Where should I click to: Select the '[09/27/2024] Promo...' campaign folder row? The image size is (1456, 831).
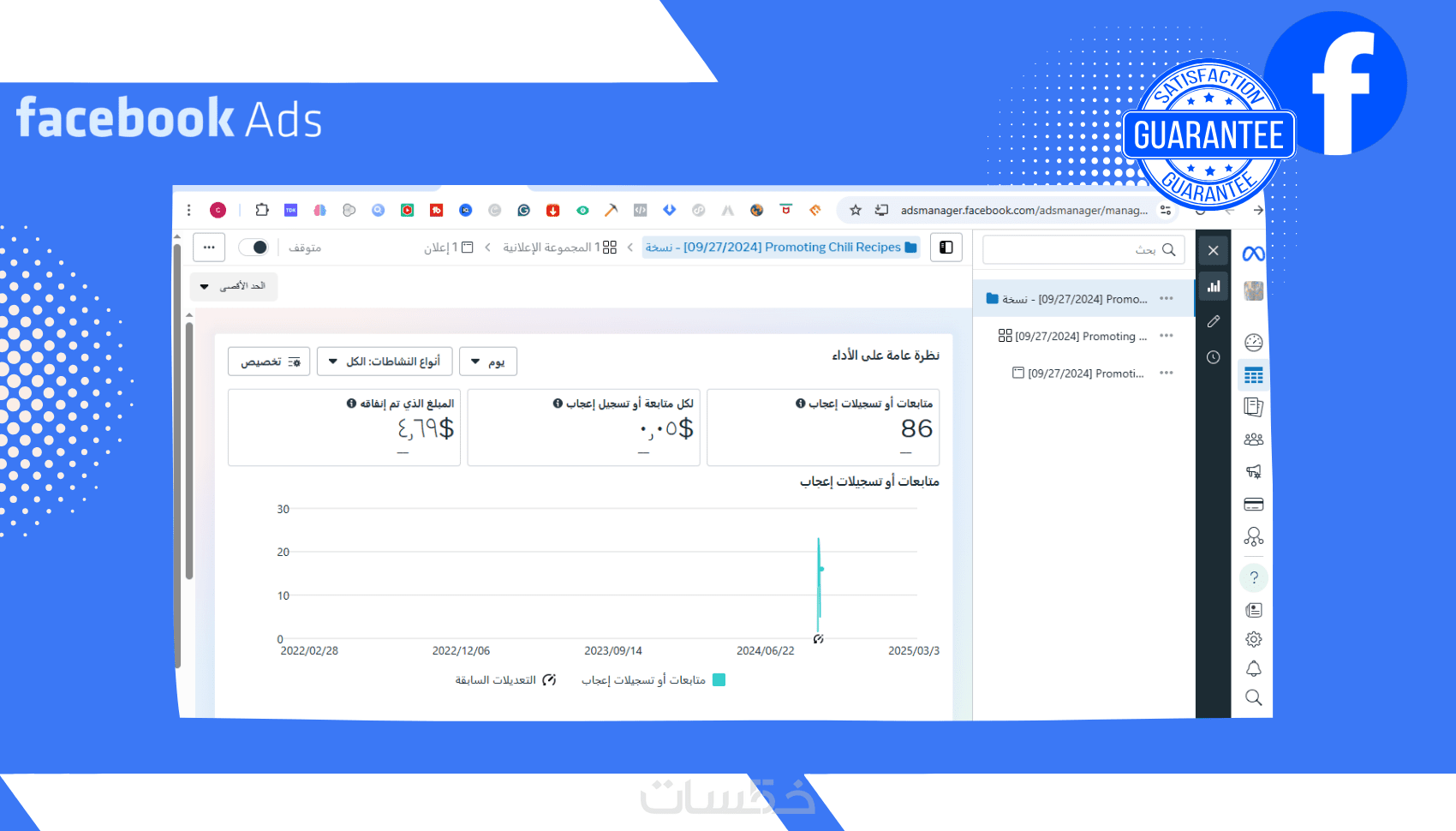(1083, 299)
